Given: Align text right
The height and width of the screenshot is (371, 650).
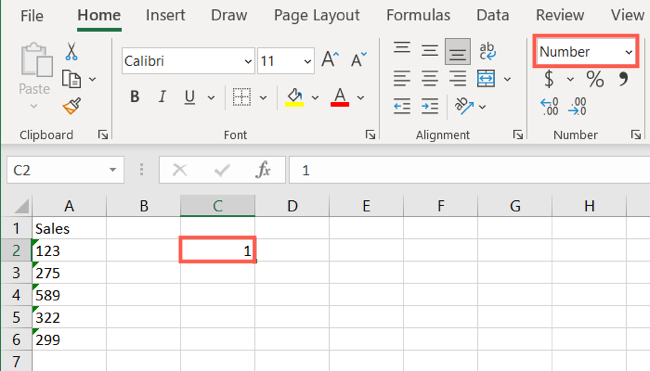Looking at the screenshot, I should click(458, 78).
